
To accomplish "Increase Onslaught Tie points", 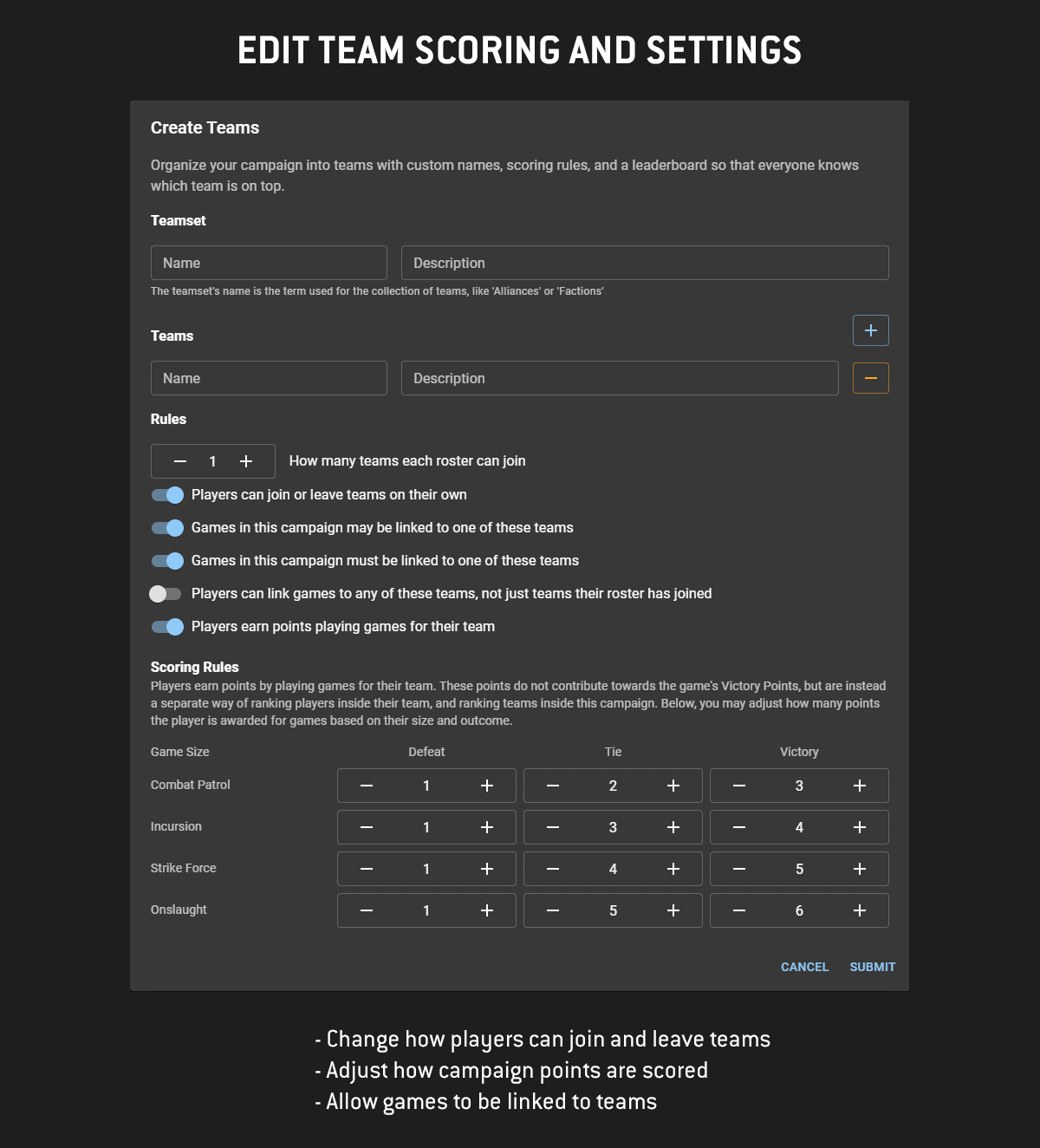I will pos(673,910).
